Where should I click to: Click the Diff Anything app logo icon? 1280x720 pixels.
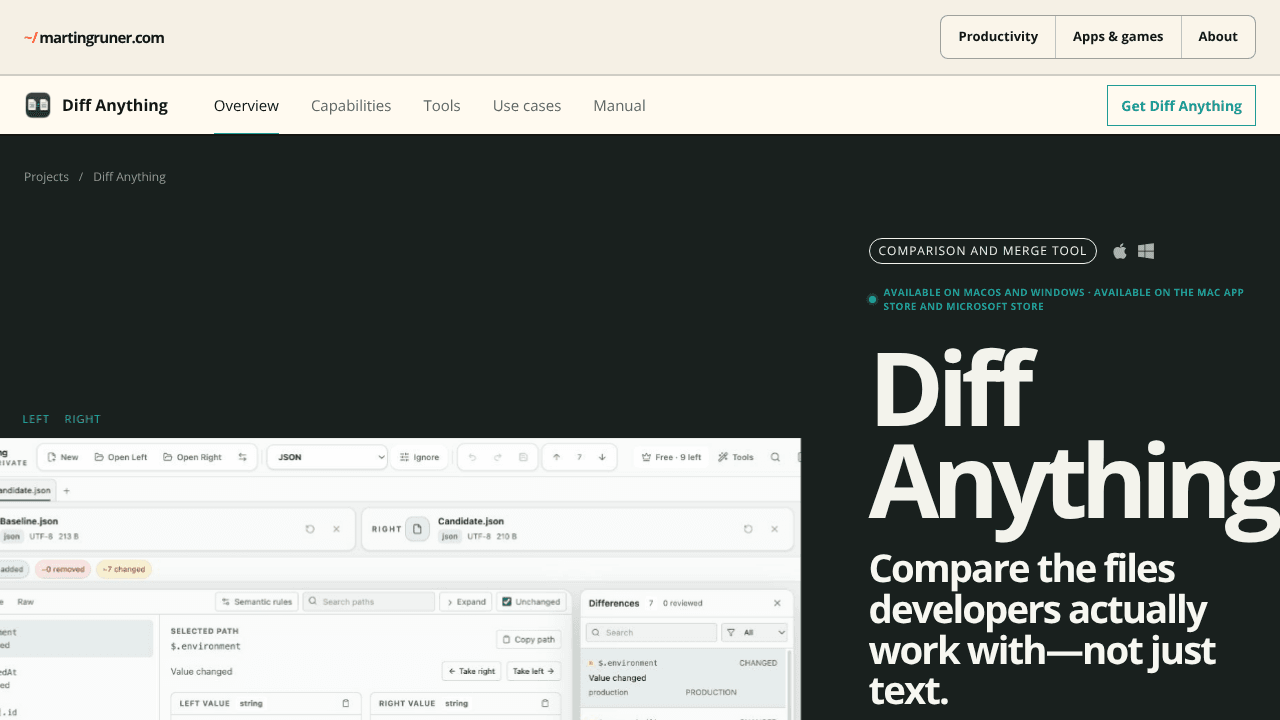coord(38,105)
